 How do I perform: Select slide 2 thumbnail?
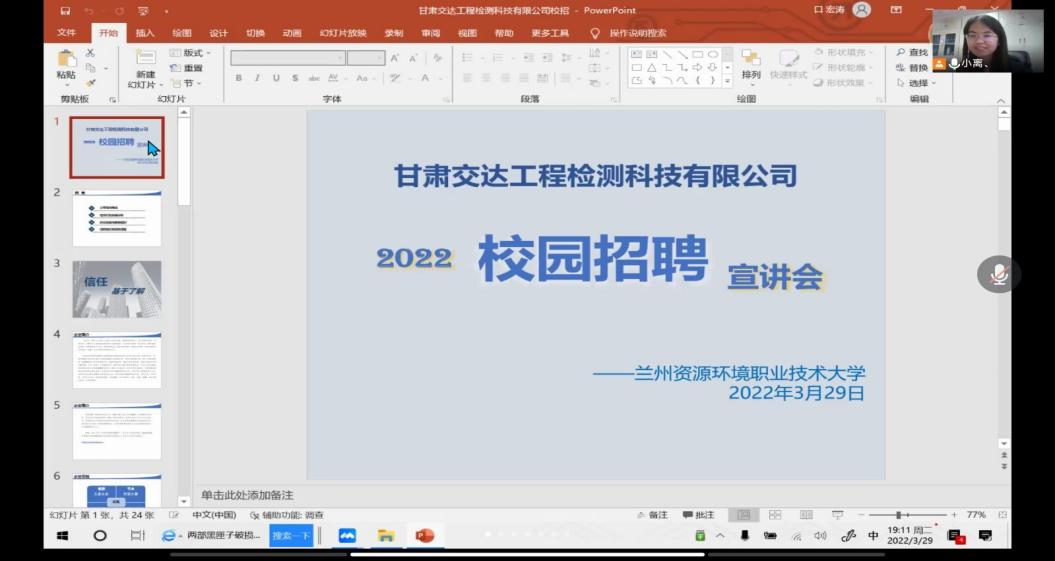click(x=117, y=219)
